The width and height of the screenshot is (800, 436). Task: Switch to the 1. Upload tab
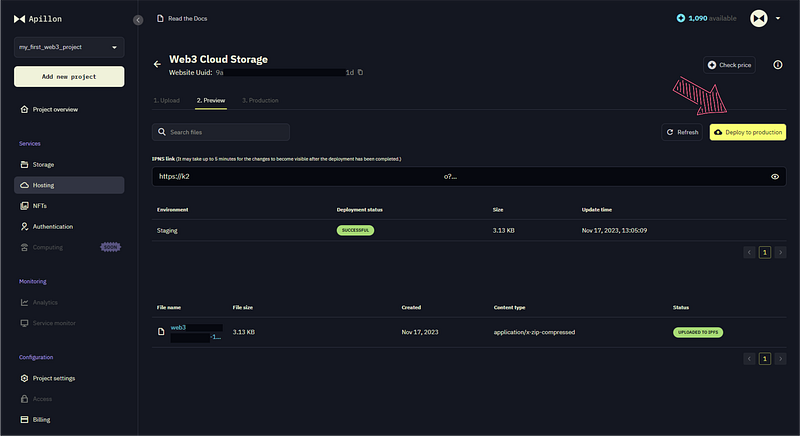[166, 100]
